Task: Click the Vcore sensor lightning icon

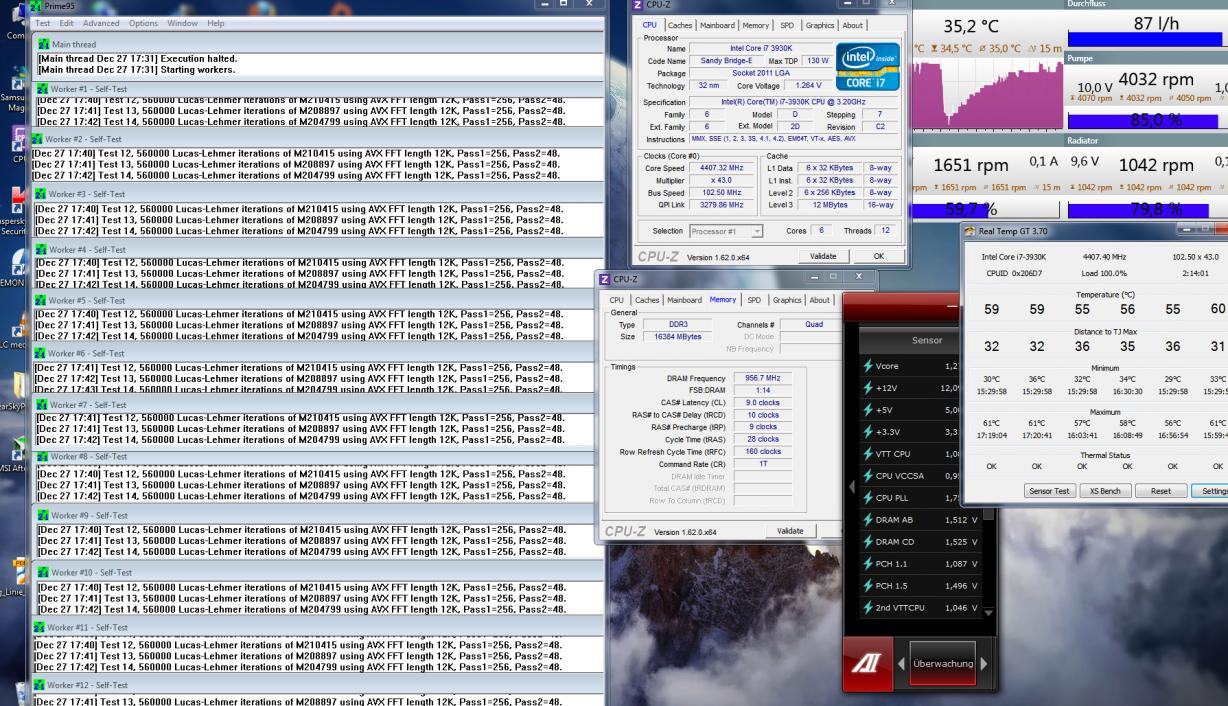Action: tap(866, 366)
